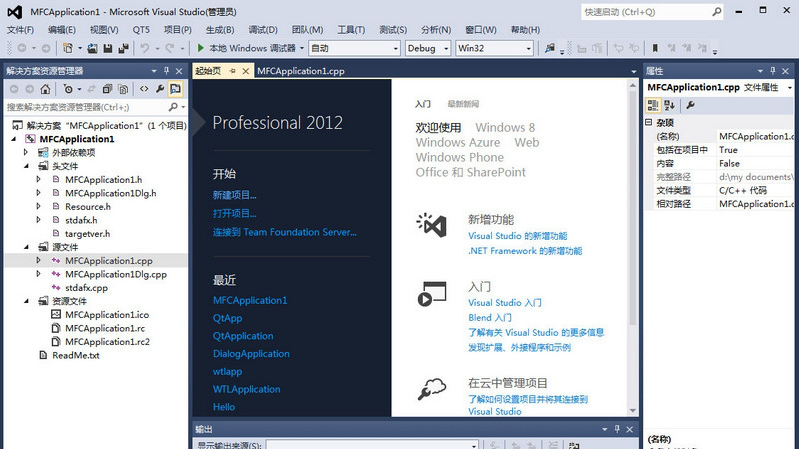
Task: Click the Find in Files toolbar icon
Action: coord(550,48)
